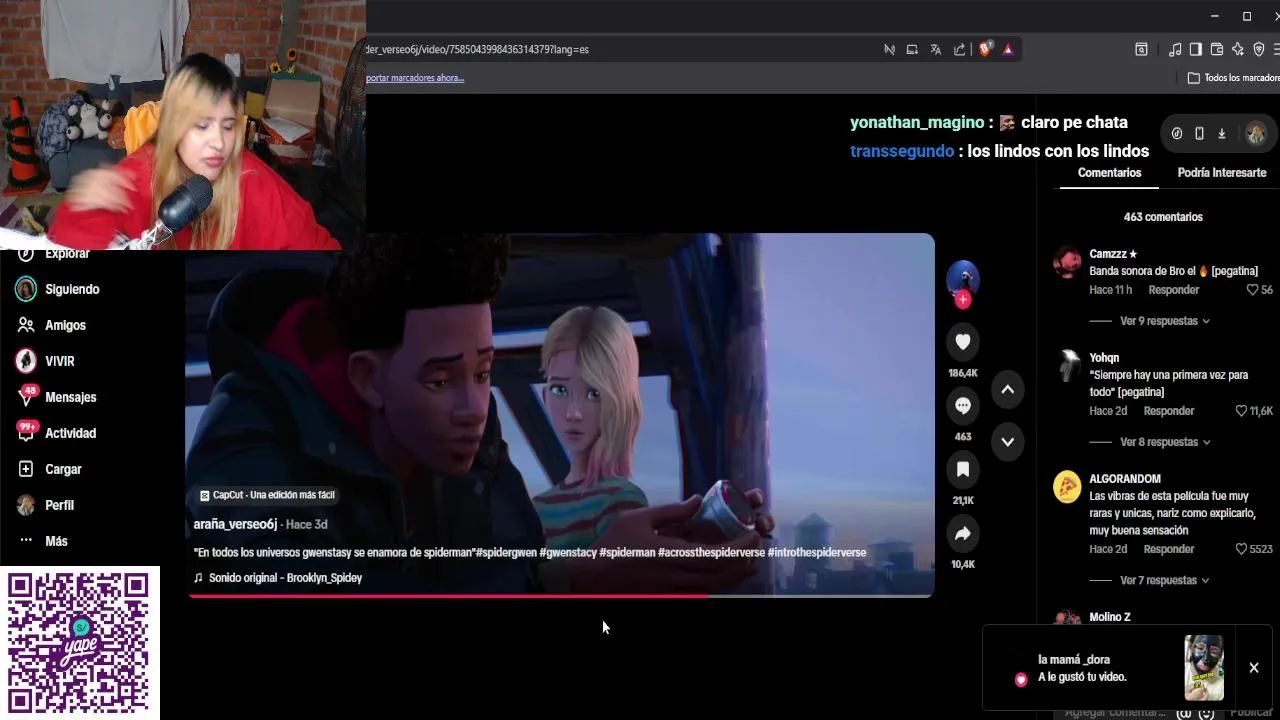The image size is (1280, 720).
Task: Dismiss the la mamá _dora like notification
Action: coord(1253,668)
